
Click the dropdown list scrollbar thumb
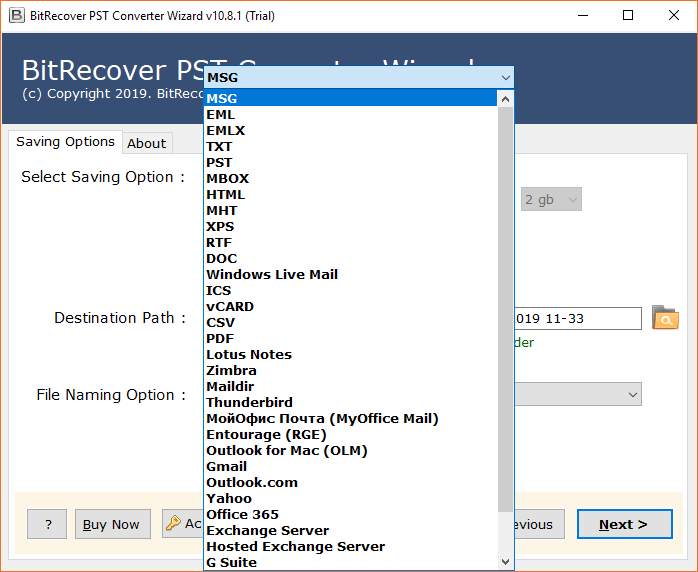pos(505,309)
